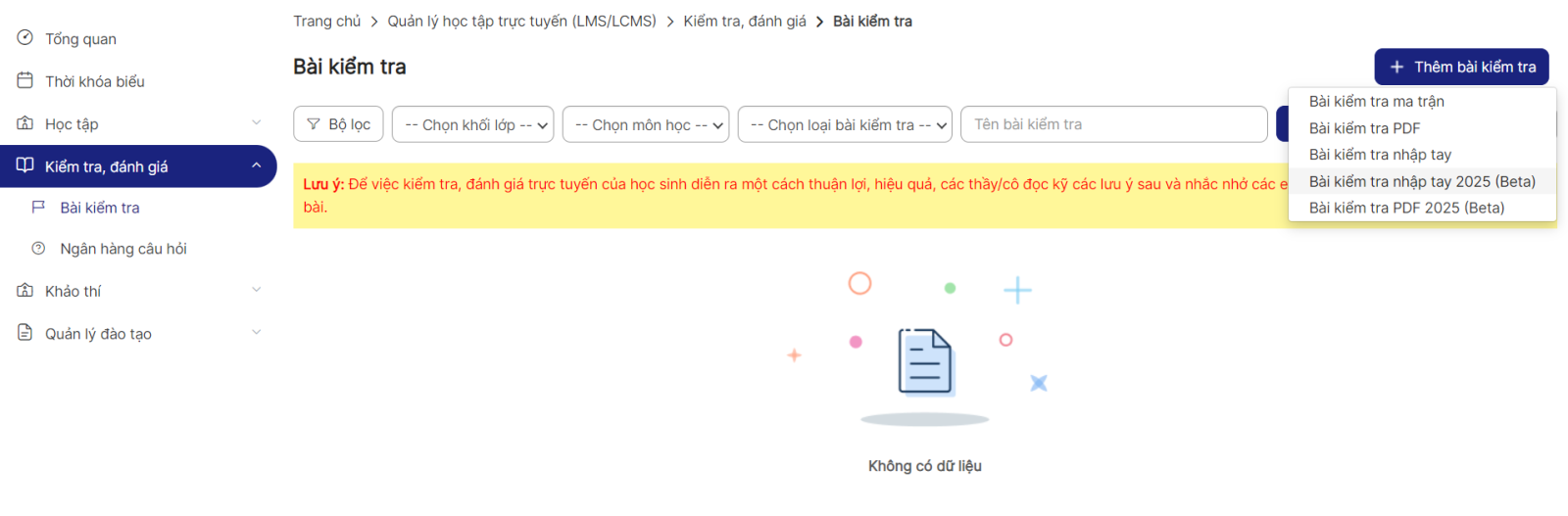Click the Ngân hàng câu hỏi question icon

click(x=39, y=249)
